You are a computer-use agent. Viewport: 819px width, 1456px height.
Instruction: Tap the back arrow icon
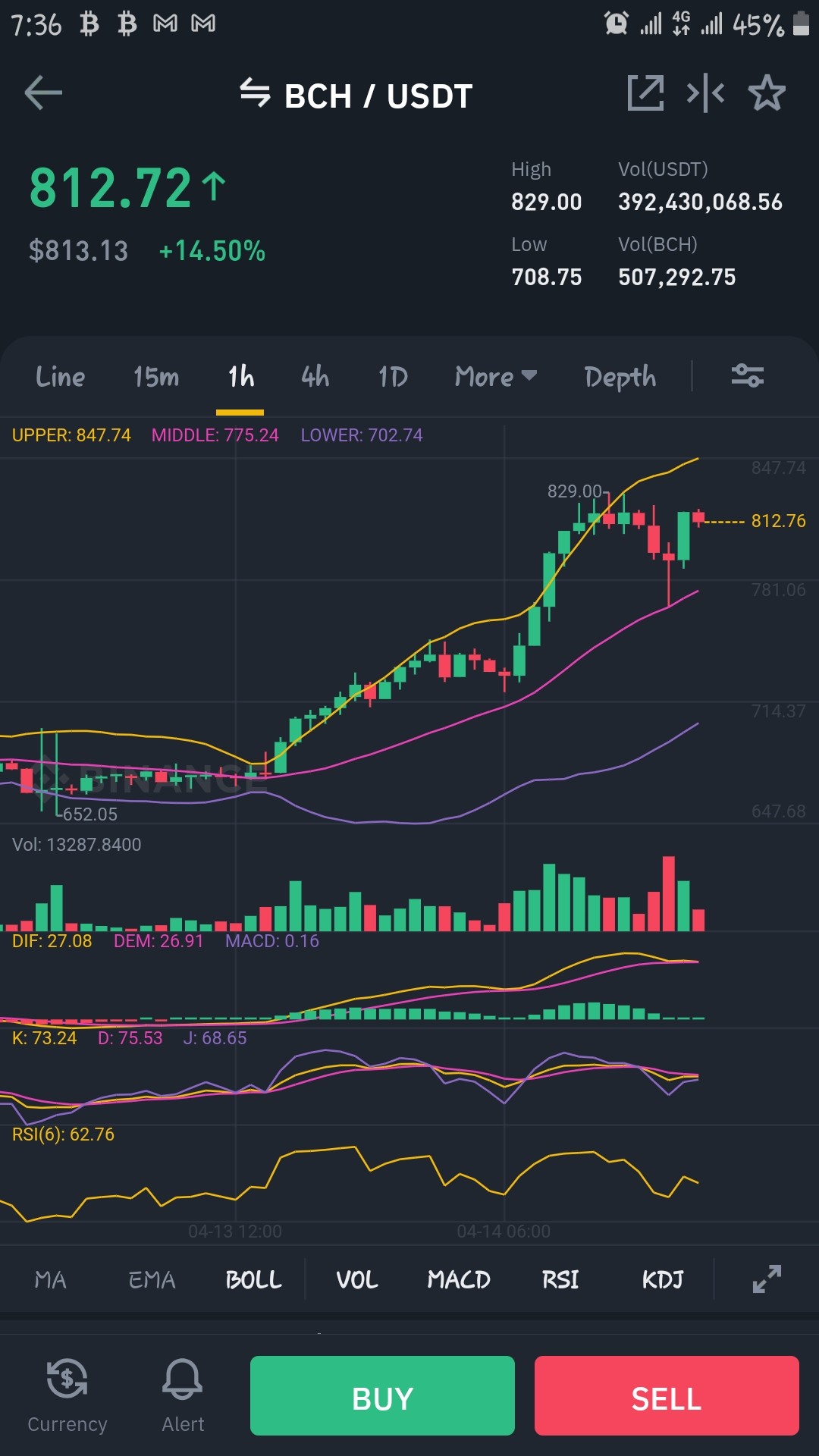(x=43, y=93)
